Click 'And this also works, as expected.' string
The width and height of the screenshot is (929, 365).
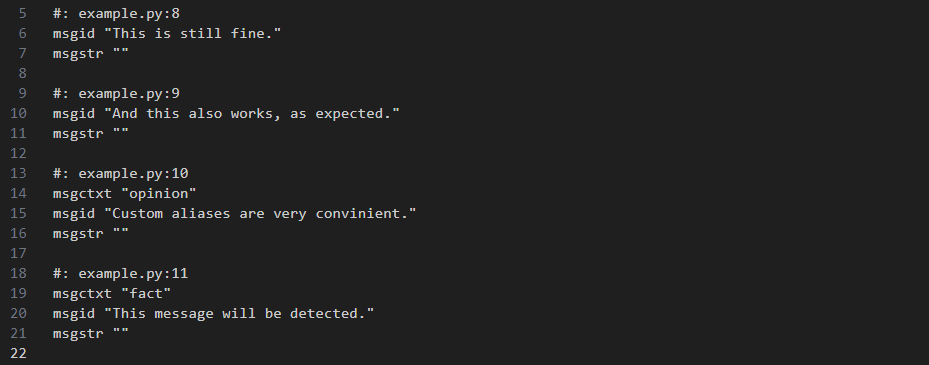pyautogui.click(x=252, y=113)
